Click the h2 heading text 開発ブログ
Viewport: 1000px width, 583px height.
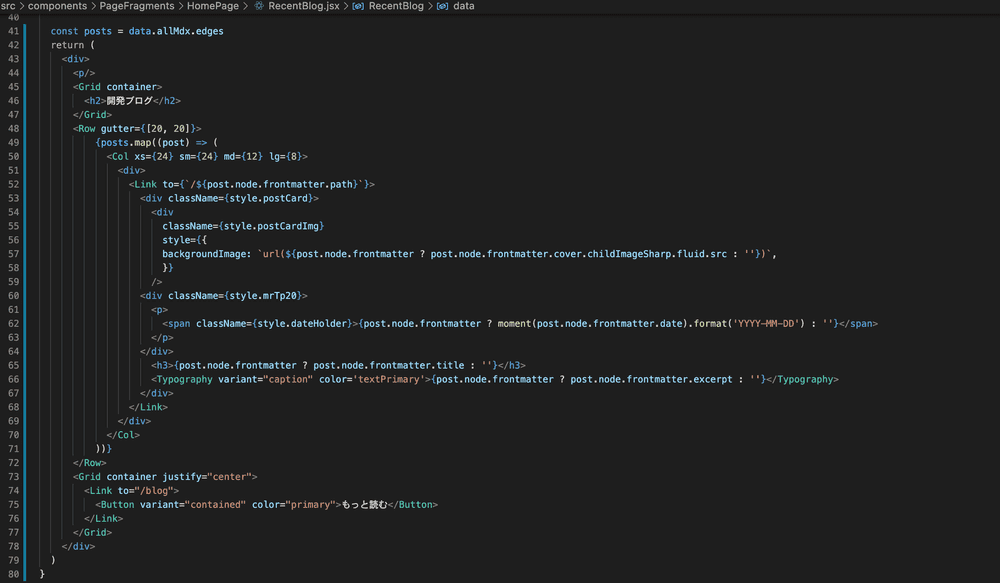tap(129, 101)
